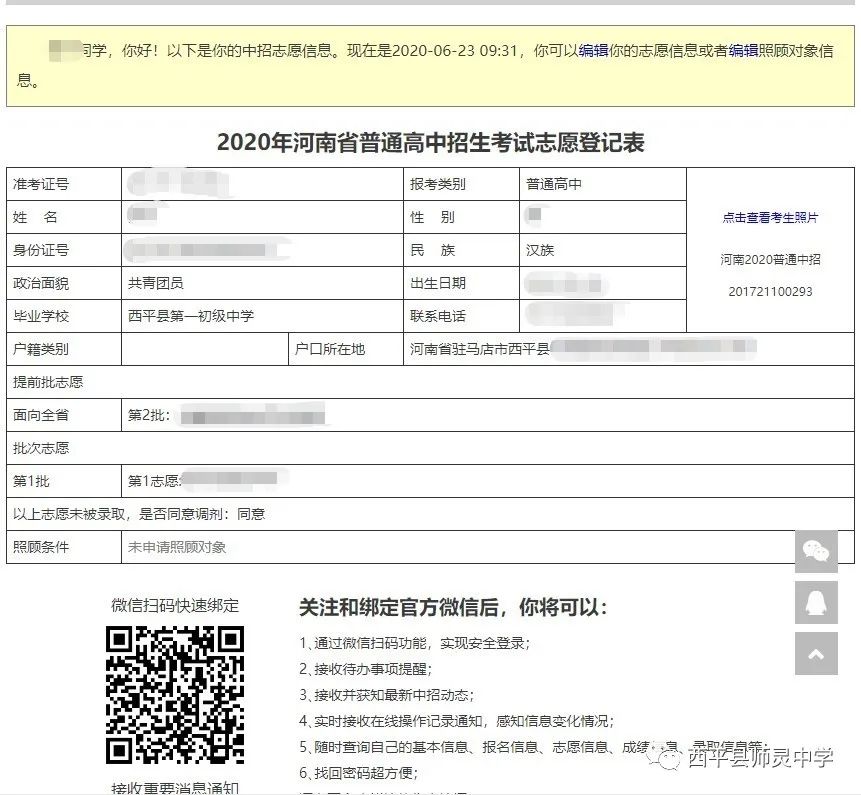Click the WeChat chat icon in floating sidebar
Screen dimensions: 861x795
(816, 550)
